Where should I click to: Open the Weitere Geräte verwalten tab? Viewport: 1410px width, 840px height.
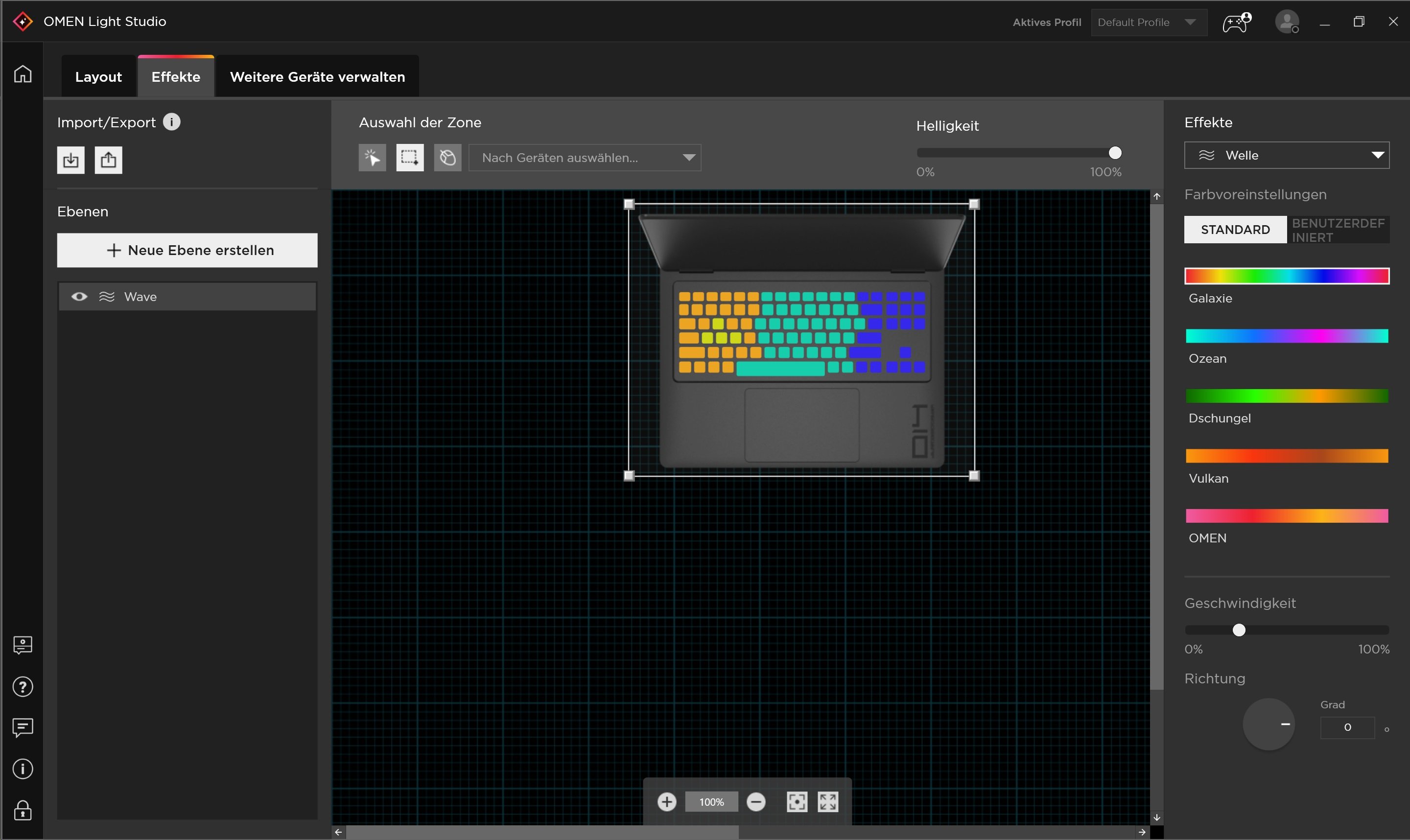click(x=317, y=77)
